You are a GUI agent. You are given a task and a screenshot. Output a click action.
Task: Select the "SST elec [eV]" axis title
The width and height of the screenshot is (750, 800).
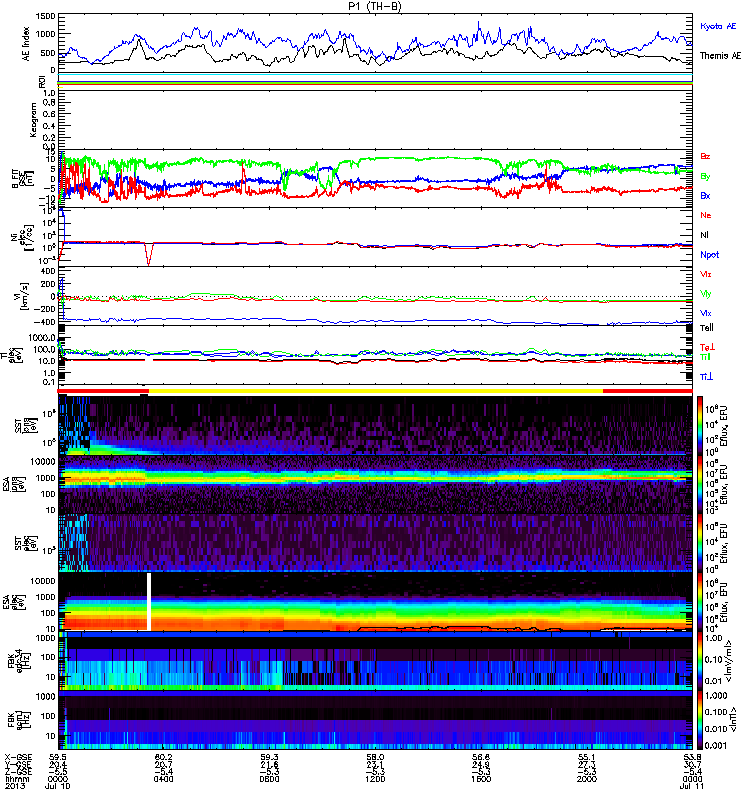pyautogui.click(x=25, y=543)
